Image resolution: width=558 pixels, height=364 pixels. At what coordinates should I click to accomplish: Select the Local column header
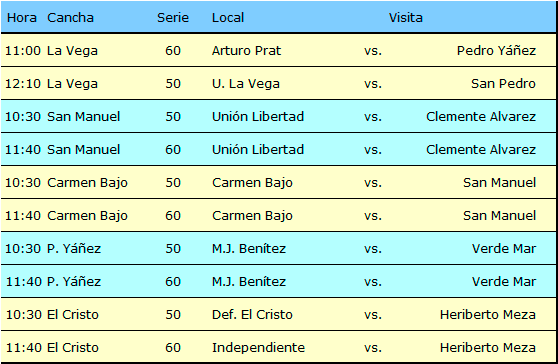pyautogui.click(x=228, y=17)
